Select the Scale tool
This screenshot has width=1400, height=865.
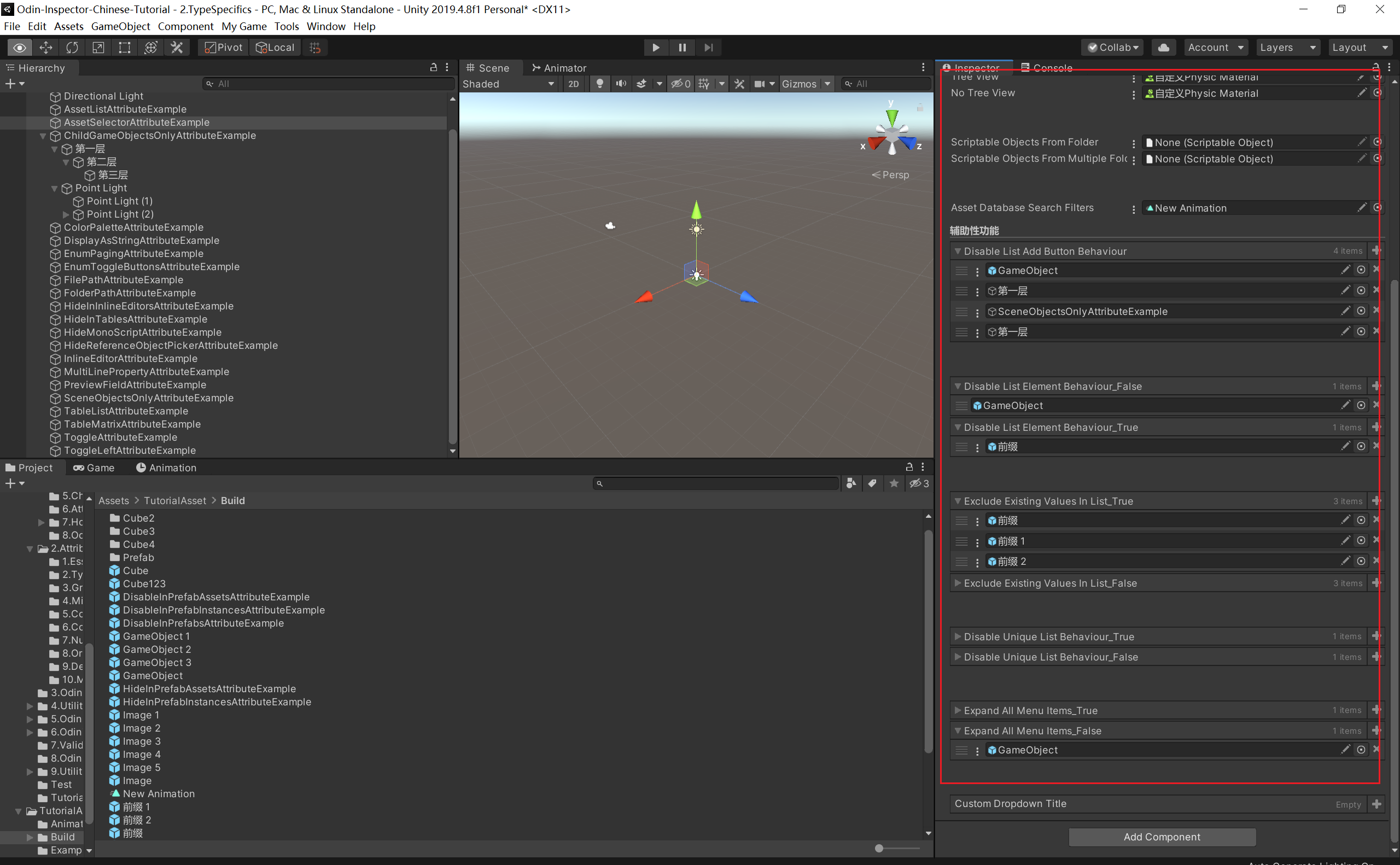(98, 48)
